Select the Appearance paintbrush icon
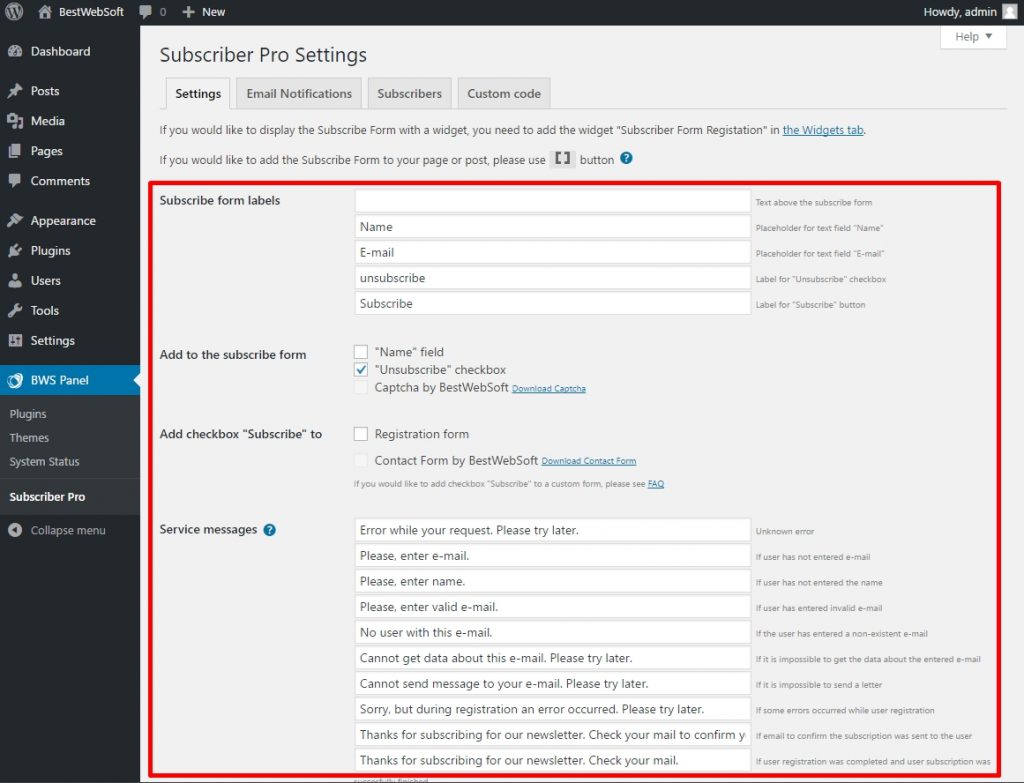 click(14, 220)
